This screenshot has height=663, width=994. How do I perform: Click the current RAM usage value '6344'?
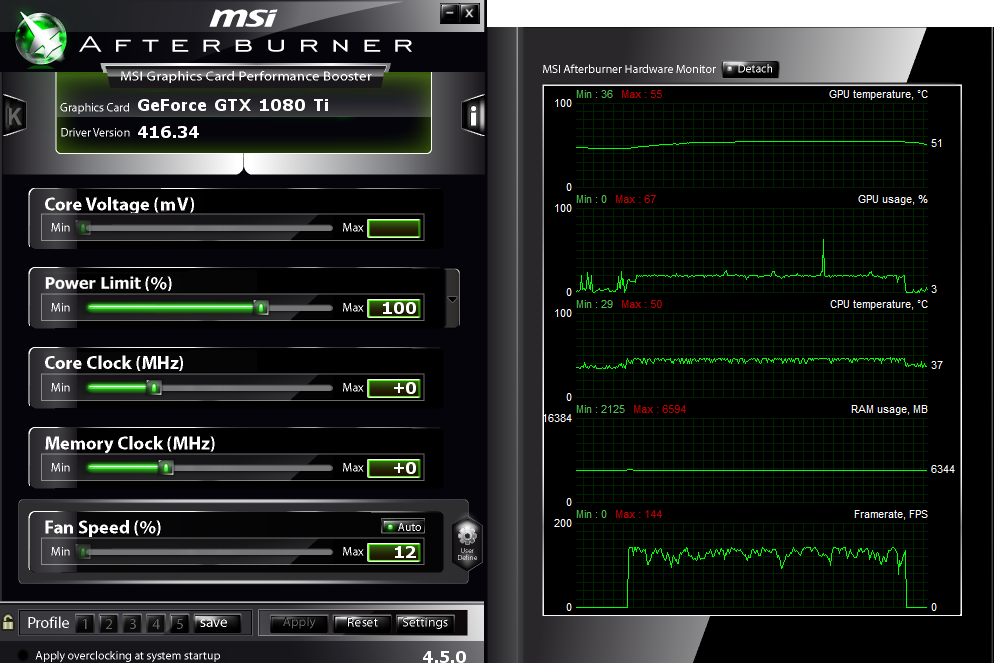[943, 470]
